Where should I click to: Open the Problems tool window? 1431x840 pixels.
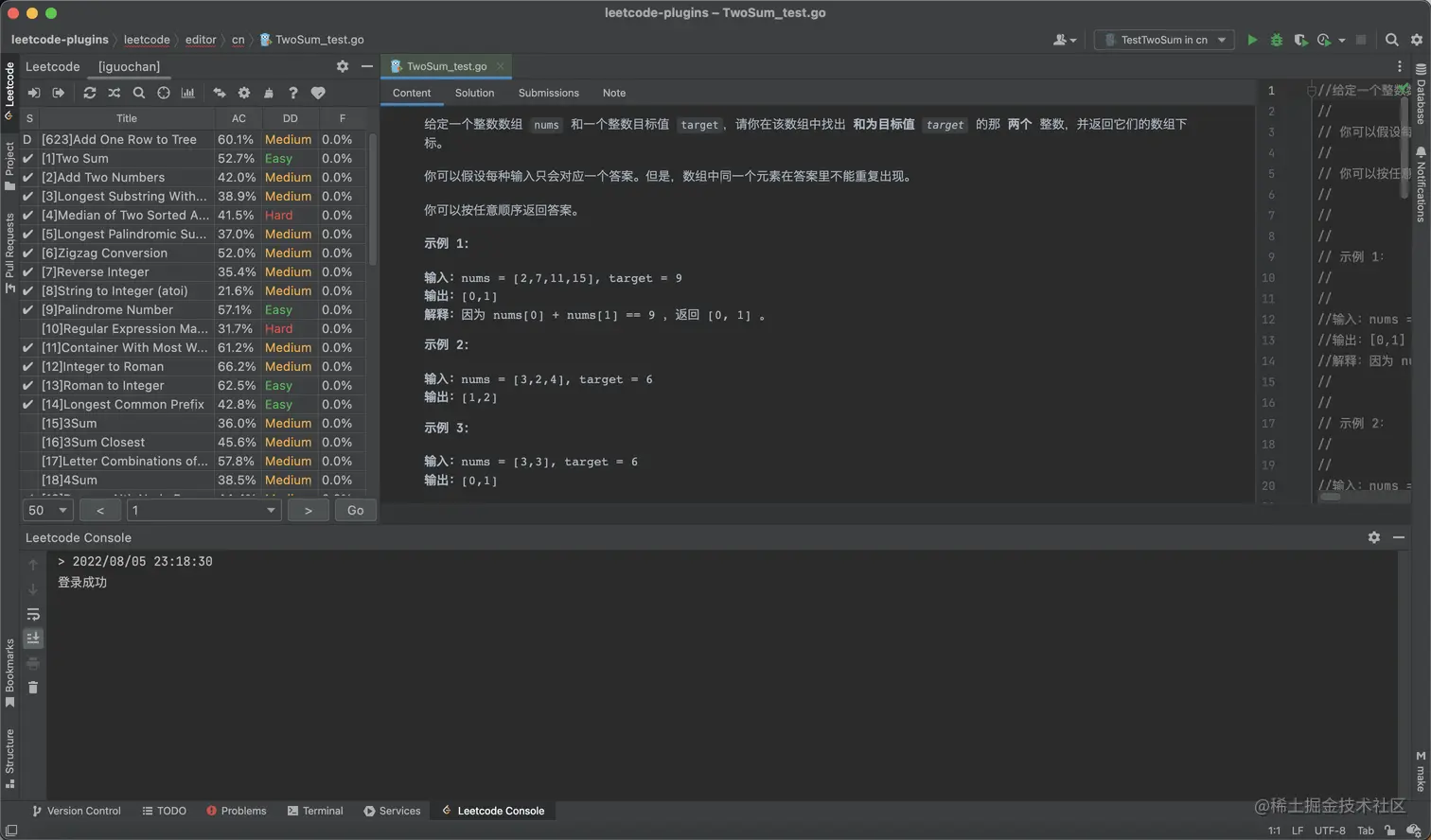click(237, 811)
